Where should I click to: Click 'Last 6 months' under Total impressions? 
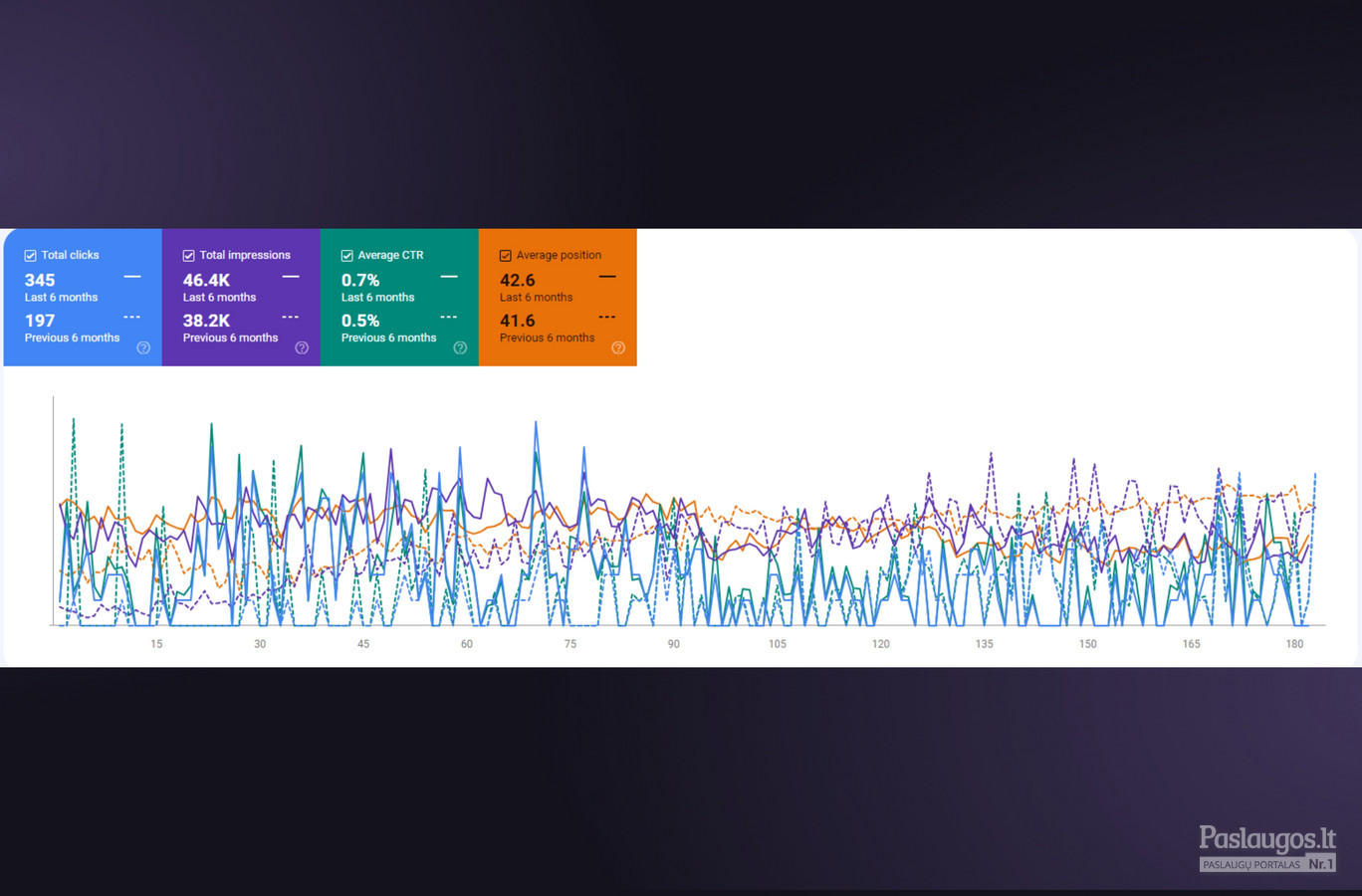click(219, 298)
